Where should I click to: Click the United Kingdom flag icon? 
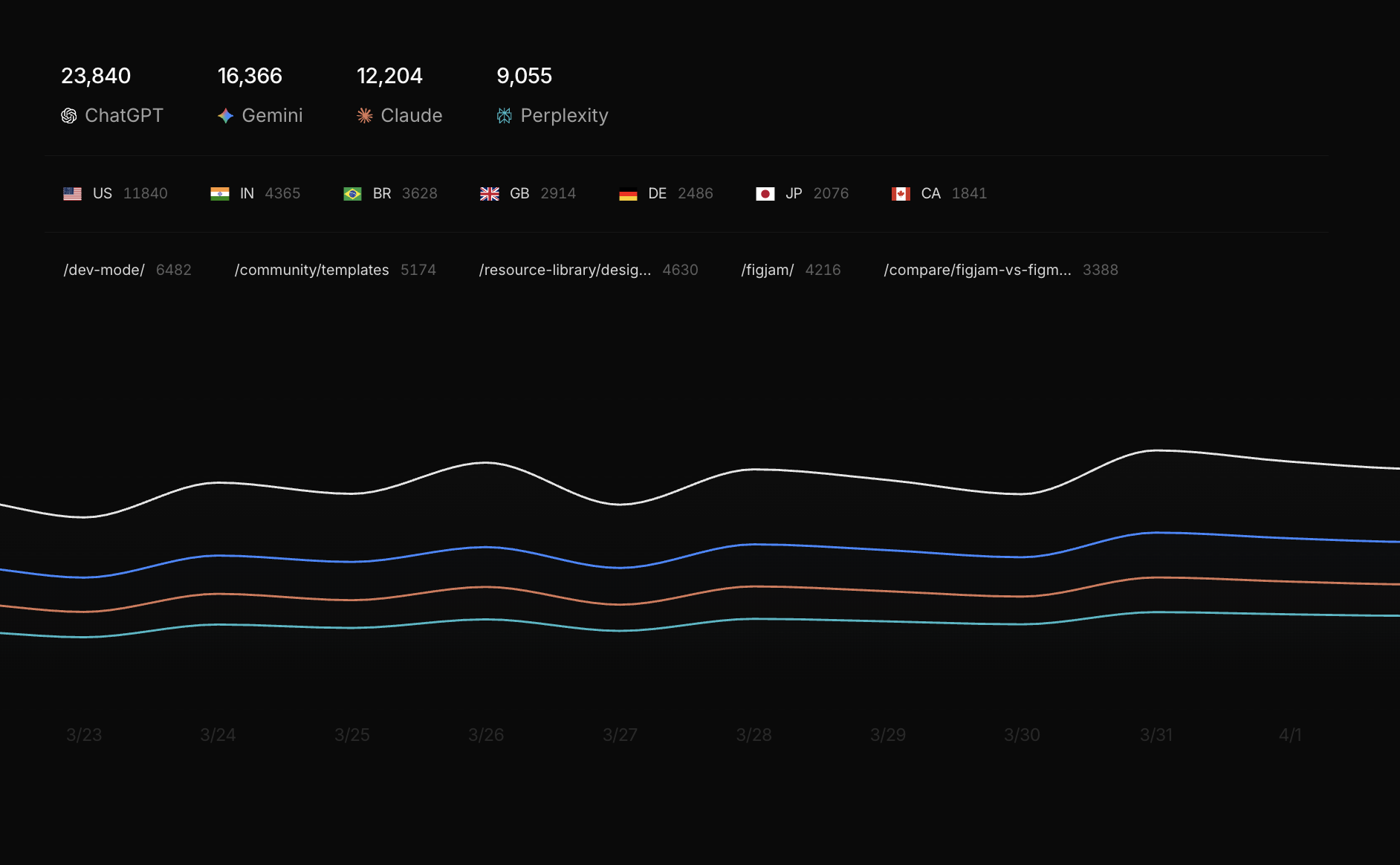(490, 194)
